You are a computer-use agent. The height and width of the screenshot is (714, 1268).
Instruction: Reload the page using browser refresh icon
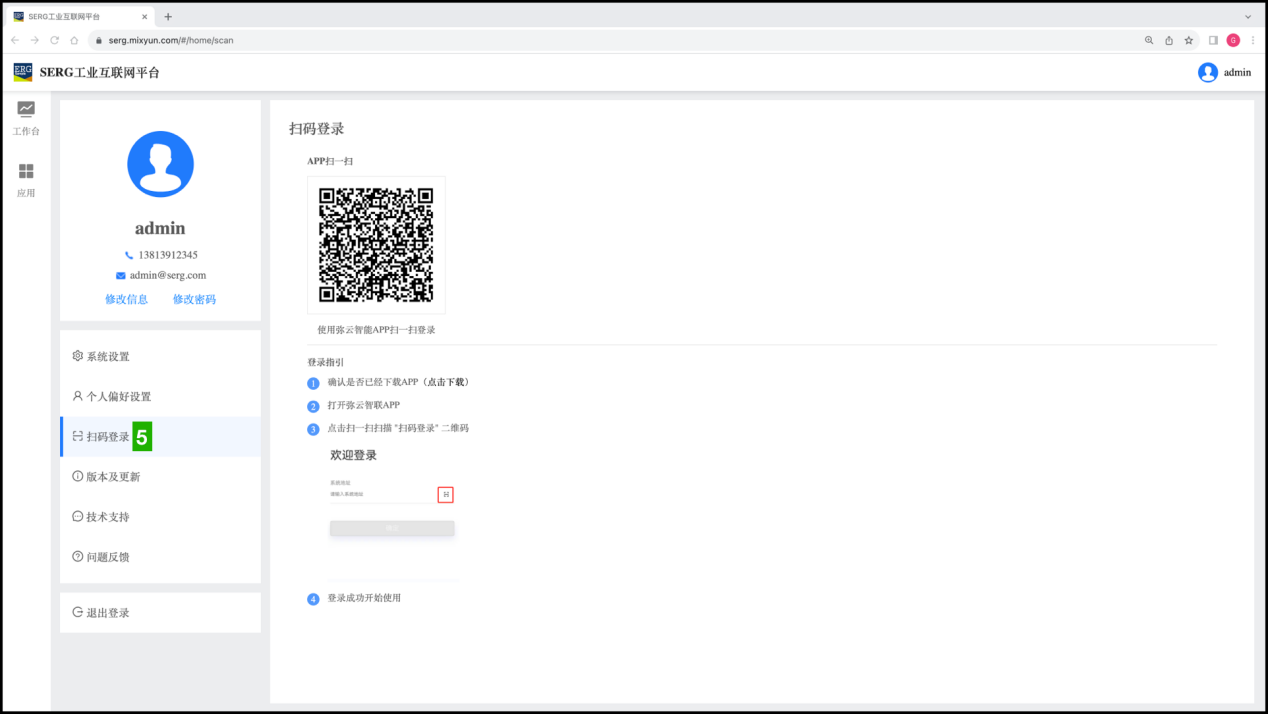pyautogui.click(x=54, y=40)
